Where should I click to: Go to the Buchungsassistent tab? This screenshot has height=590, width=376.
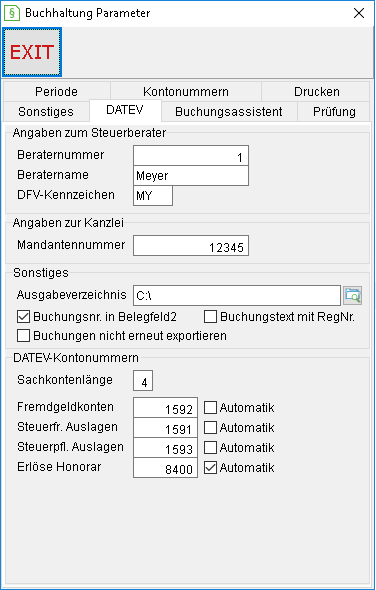(x=229, y=111)
